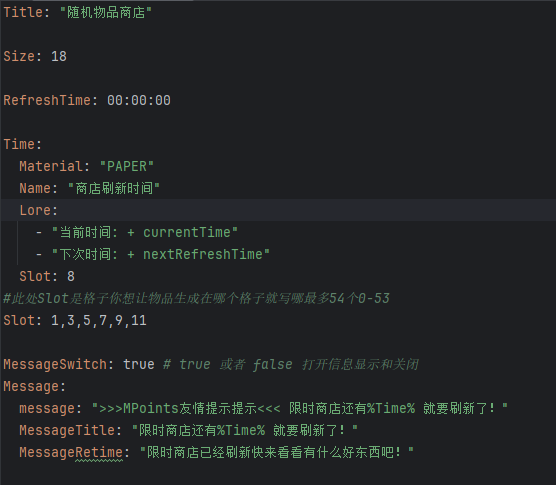Click the Slot: 8 value
The image size is (556, 485).
[71, 276]
